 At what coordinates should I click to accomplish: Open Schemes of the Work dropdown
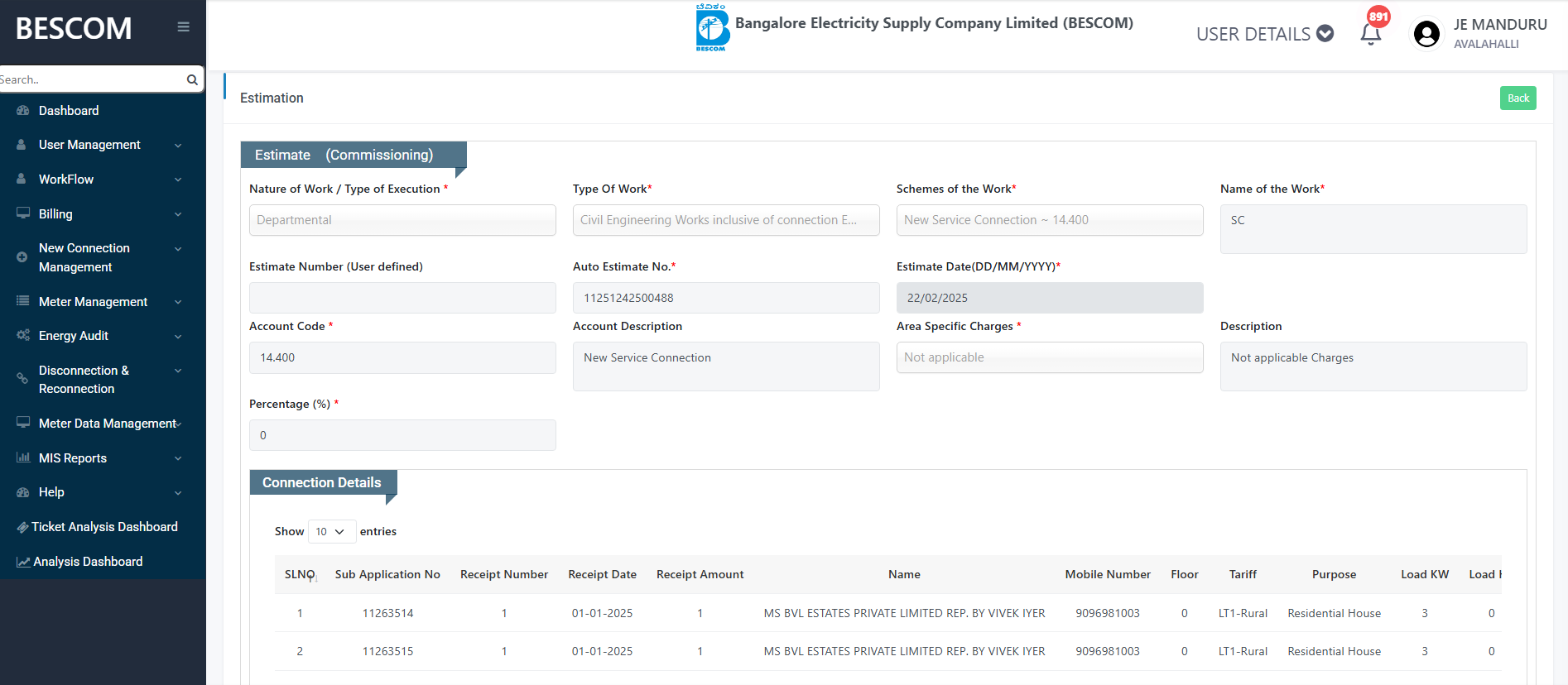click(x=1050, y=220)
